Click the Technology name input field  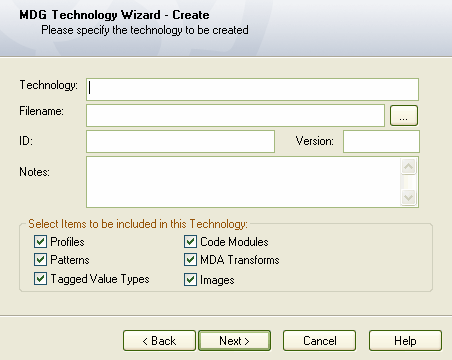click(x=252, y=89)
